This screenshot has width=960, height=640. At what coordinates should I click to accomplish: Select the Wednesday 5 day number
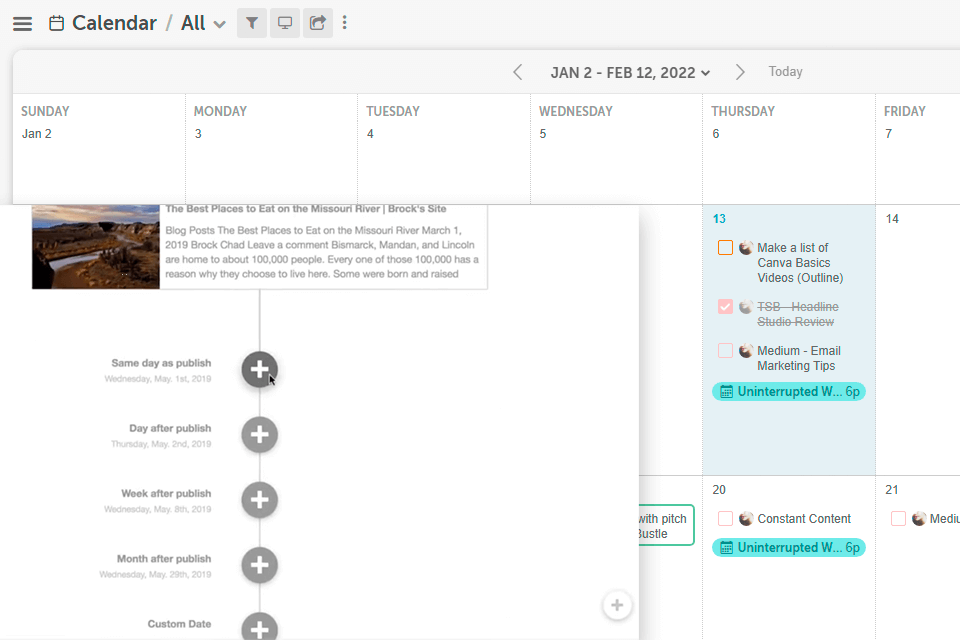coord(543,134)
